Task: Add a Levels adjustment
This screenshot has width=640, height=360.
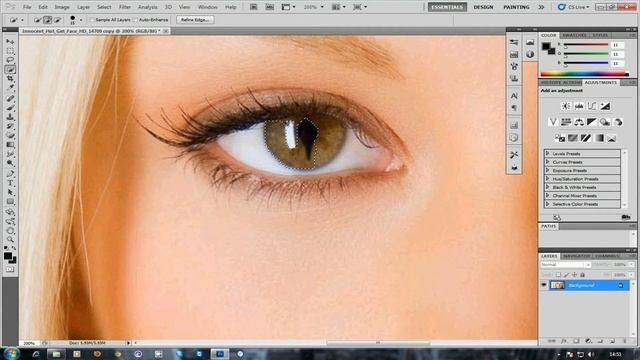Action: coord(579,106)
